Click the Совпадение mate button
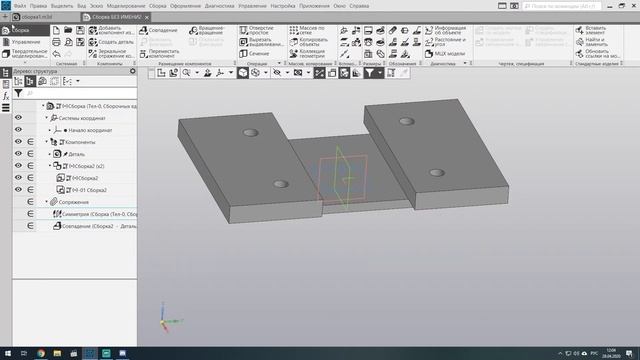The height and width of the screenshot is (360, 640). tap(159, 30)
